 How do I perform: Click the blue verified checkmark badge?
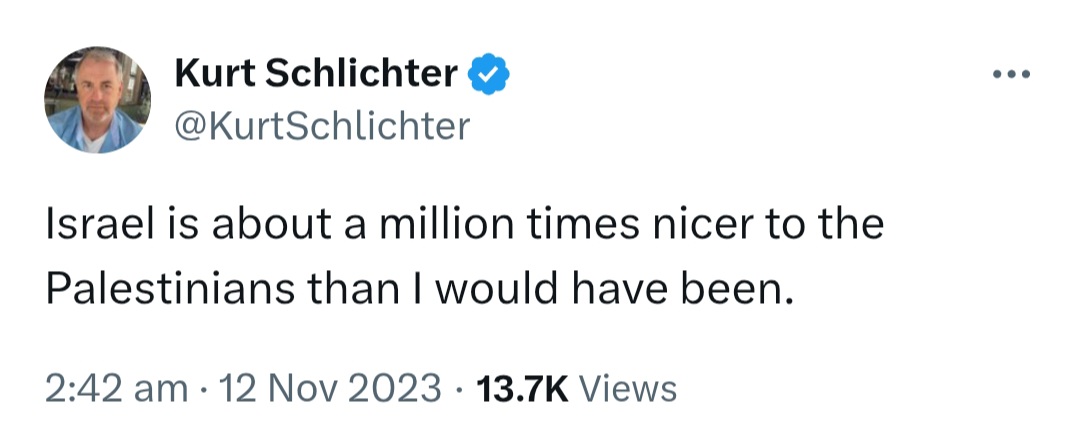pos(490,75)
